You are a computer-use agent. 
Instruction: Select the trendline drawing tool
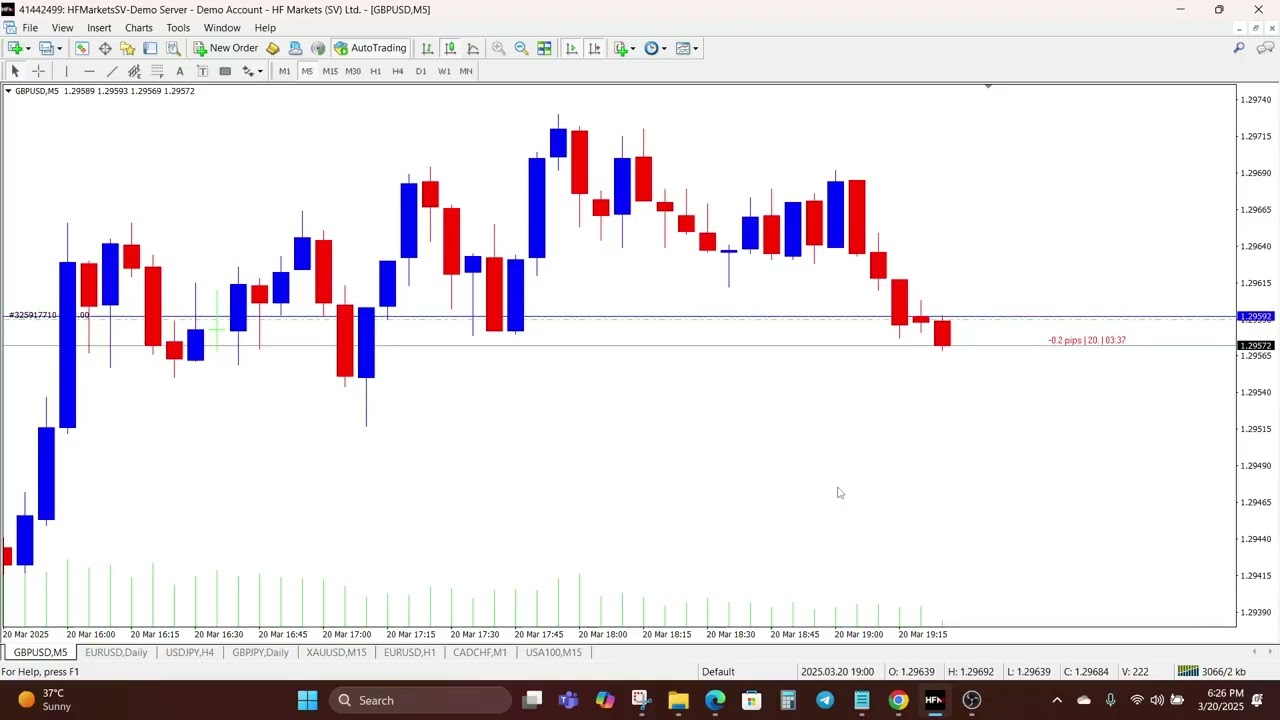pos(112,71)
